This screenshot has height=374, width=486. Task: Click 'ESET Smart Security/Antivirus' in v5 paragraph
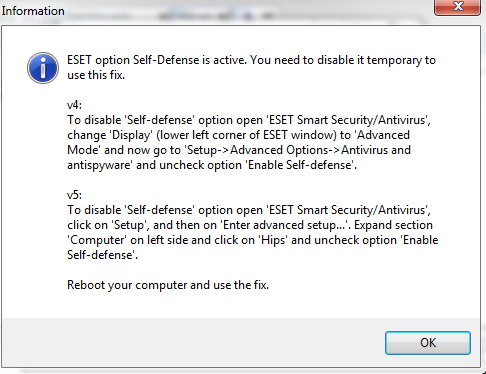(x=347, y=210)
